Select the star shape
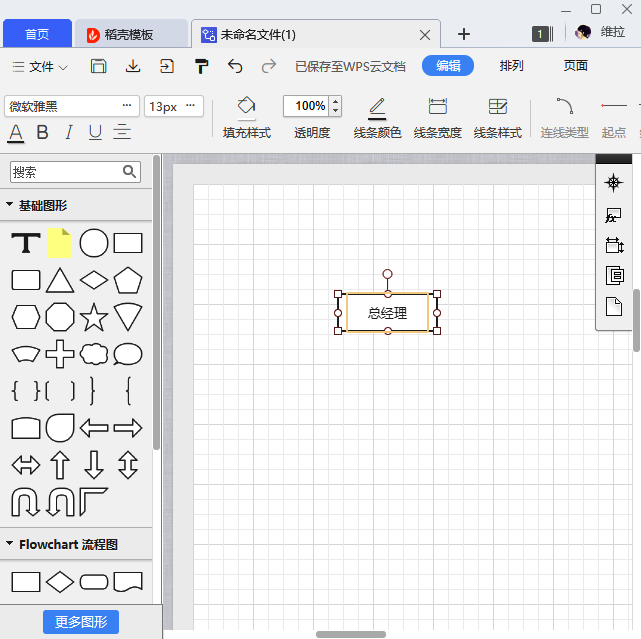 pos(94,318)
